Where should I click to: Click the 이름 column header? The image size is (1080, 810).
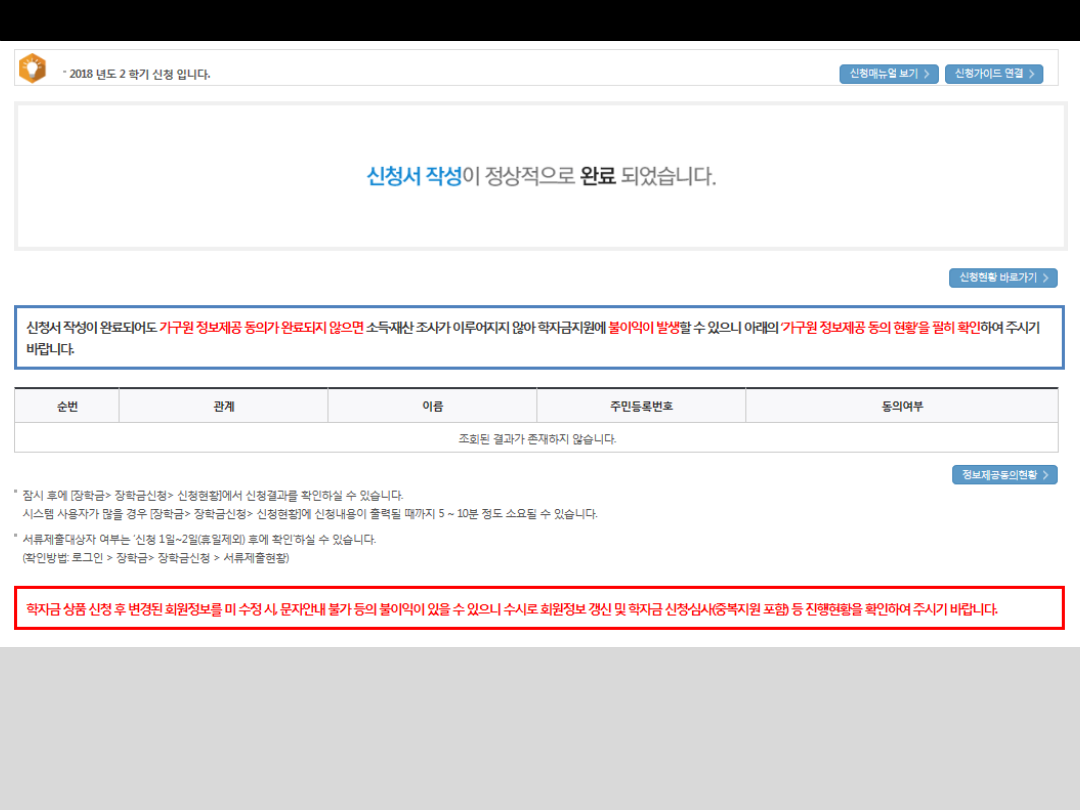(x=432, y=406)
